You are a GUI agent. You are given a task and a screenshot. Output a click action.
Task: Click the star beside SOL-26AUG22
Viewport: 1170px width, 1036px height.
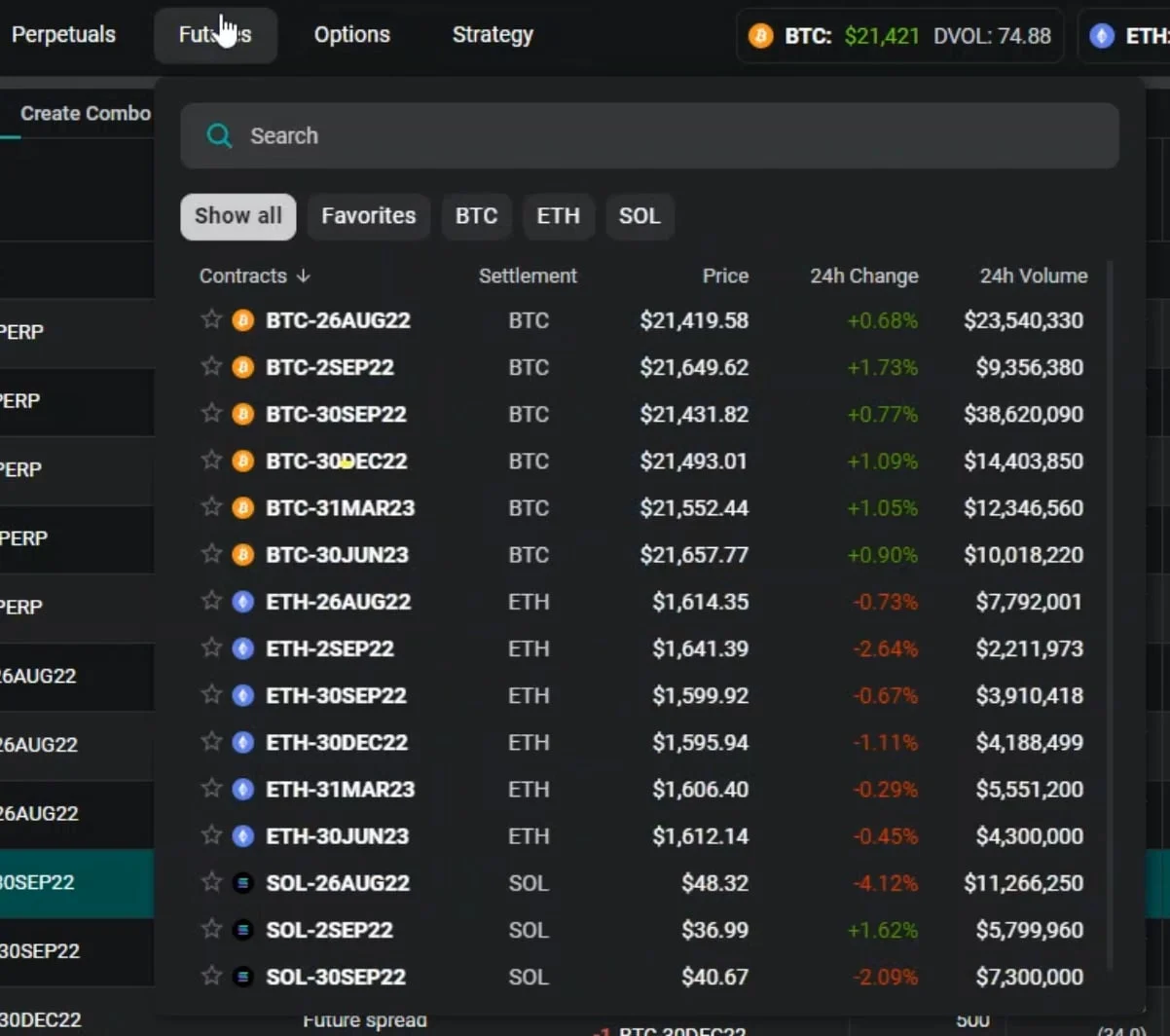[211, 882]
